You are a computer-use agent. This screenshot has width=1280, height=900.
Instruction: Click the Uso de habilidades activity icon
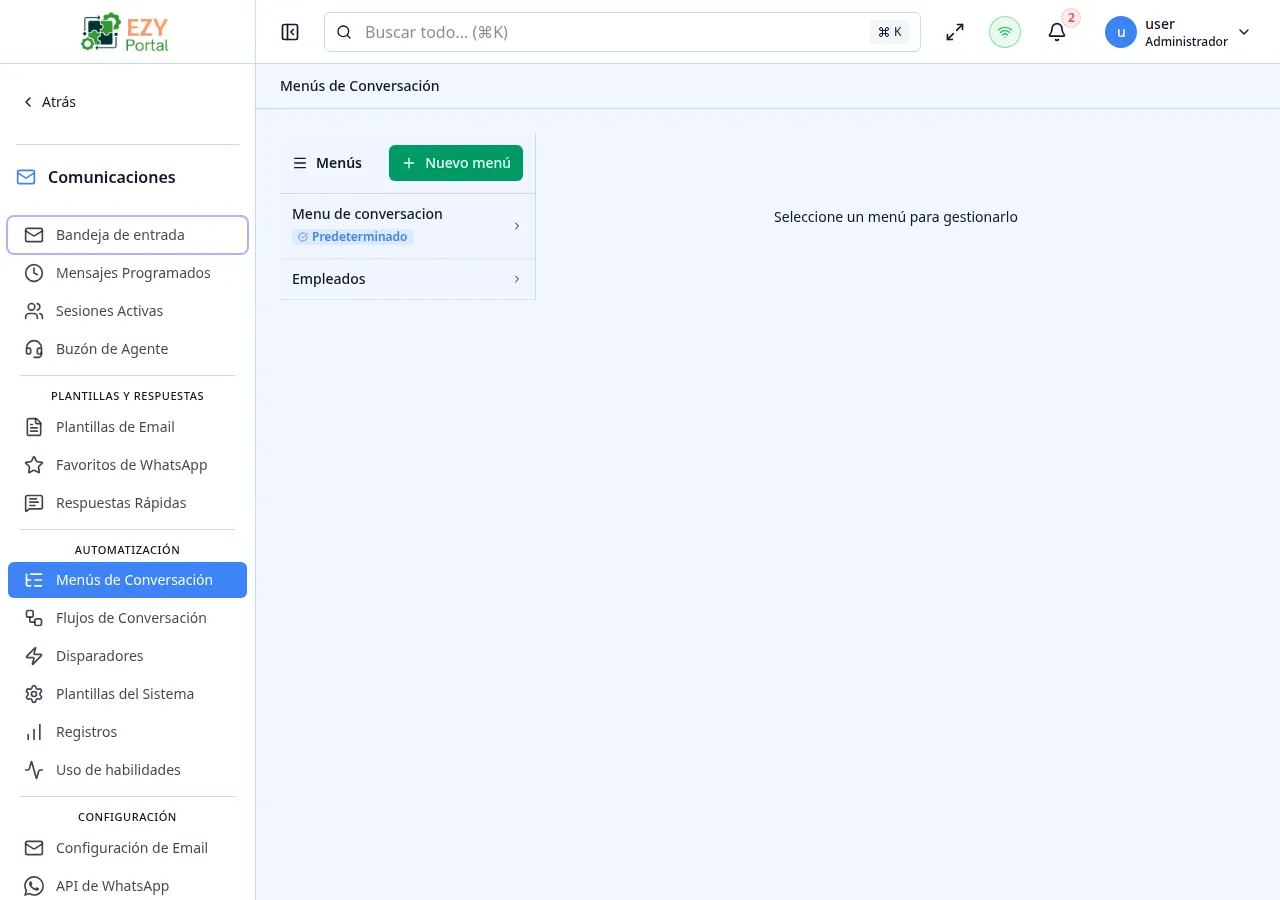click(34, 770)
